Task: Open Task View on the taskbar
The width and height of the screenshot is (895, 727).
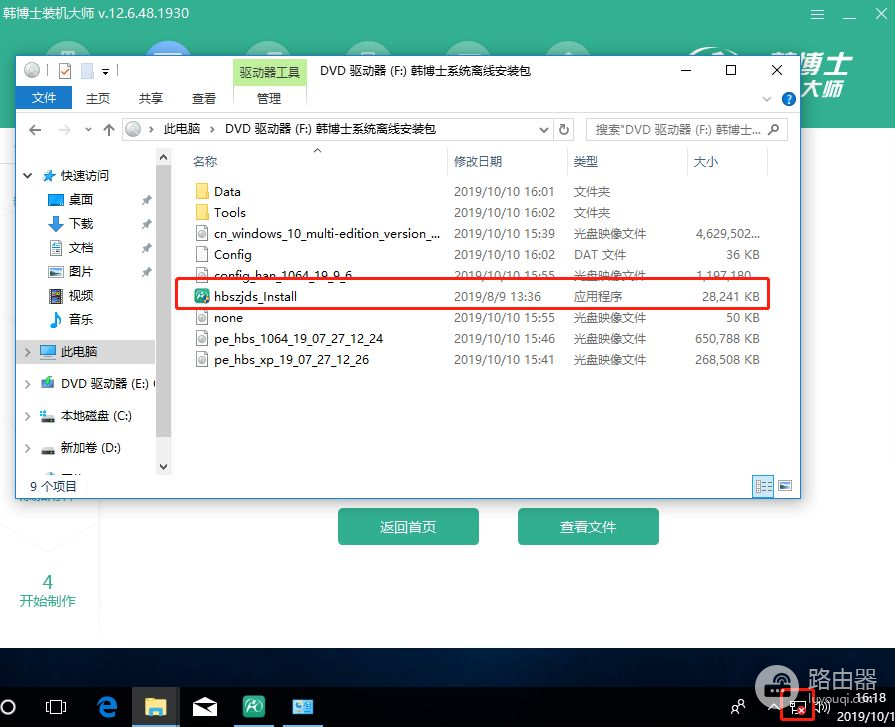Action: [57, 707]
